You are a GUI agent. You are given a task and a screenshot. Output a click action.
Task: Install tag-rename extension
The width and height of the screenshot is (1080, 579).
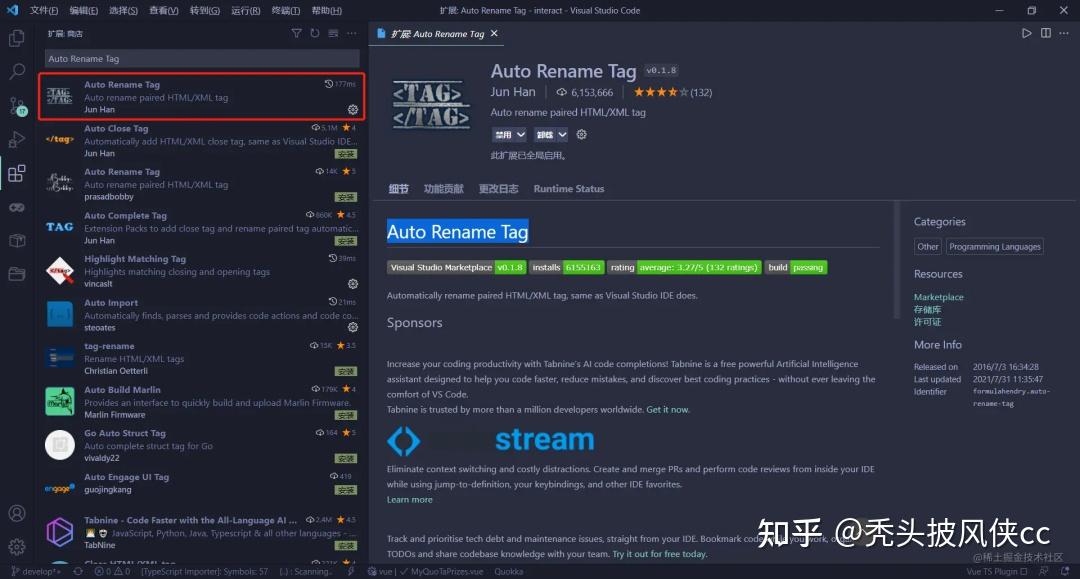pyautogui.click(x=346, y=371)
